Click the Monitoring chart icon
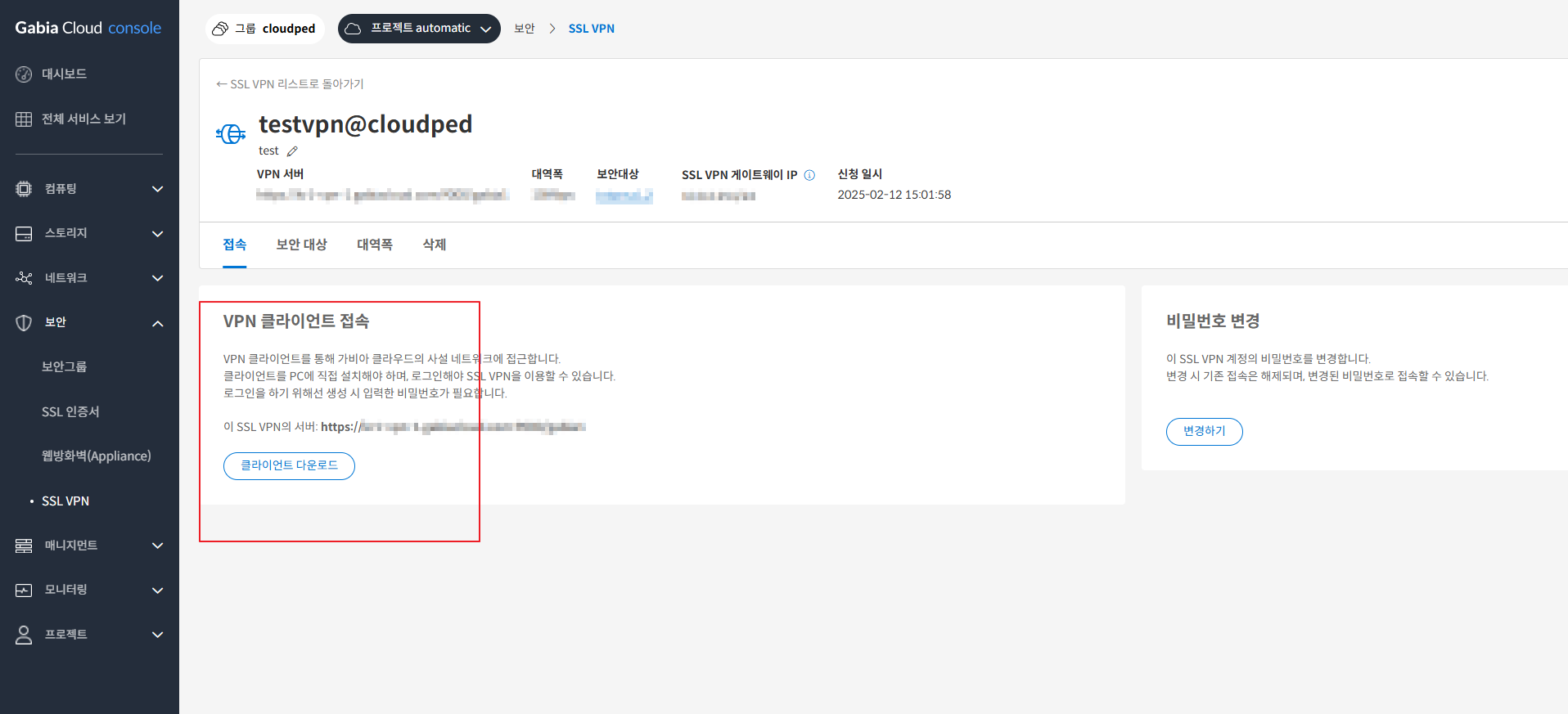The image size is (1568, 714). point(24,591)
